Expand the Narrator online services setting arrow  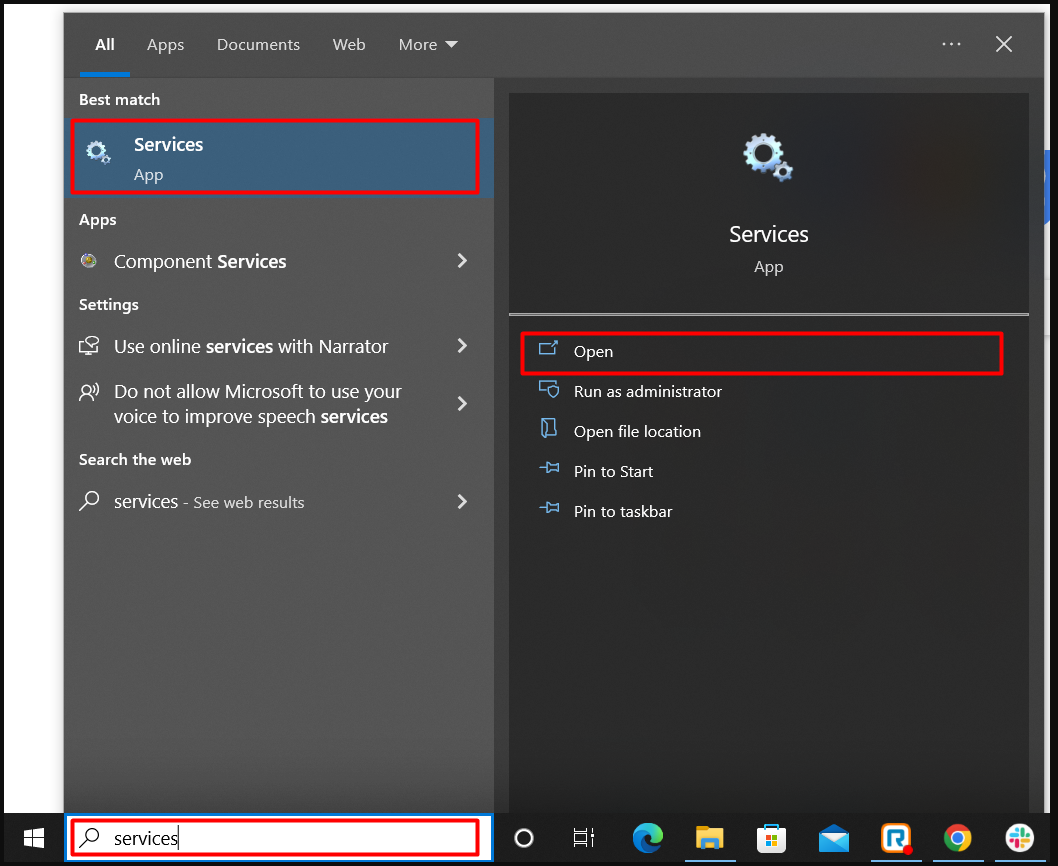[462, 346]
